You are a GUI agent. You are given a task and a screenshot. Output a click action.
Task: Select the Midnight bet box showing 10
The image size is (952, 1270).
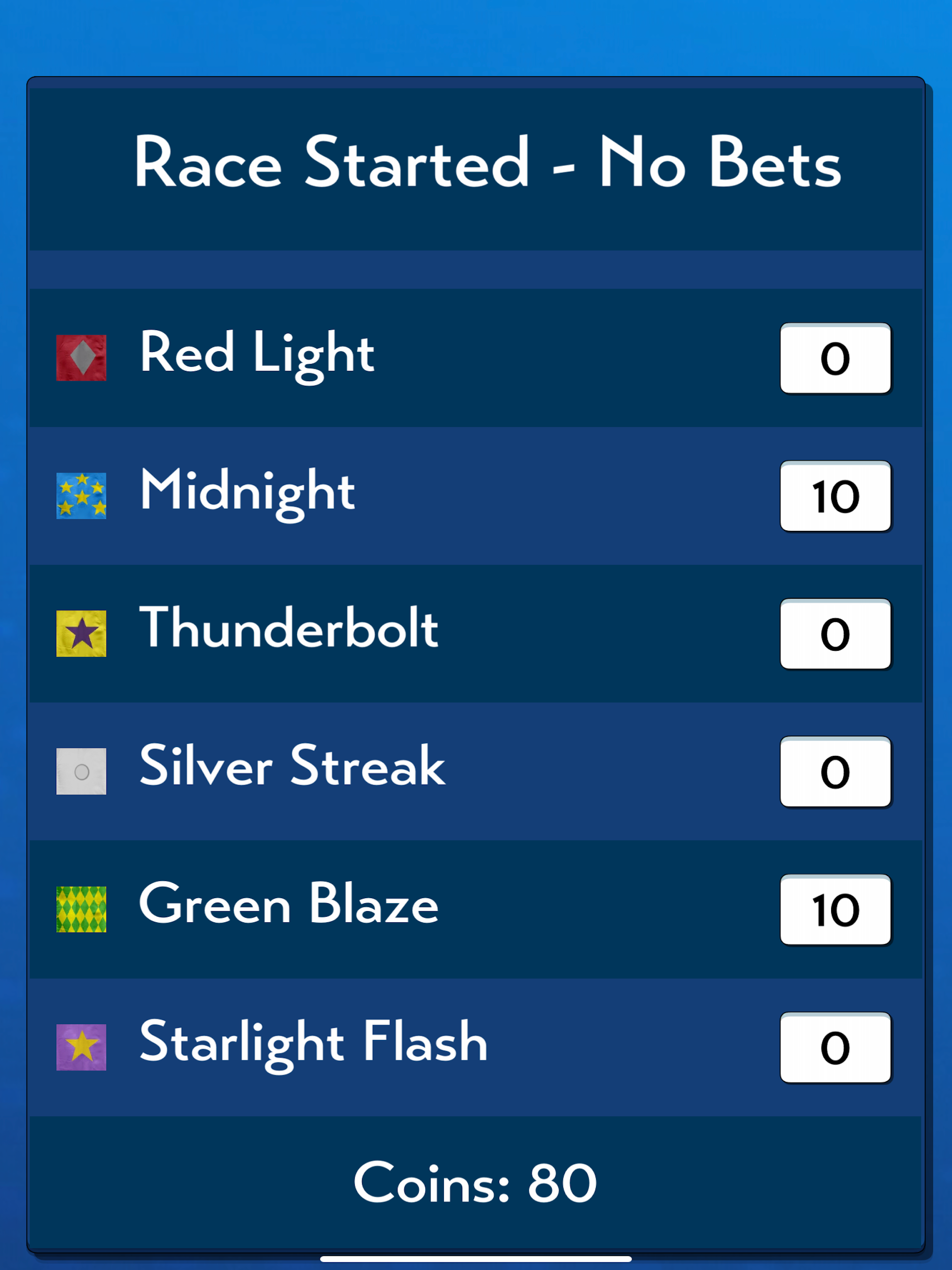click(835, 496)
